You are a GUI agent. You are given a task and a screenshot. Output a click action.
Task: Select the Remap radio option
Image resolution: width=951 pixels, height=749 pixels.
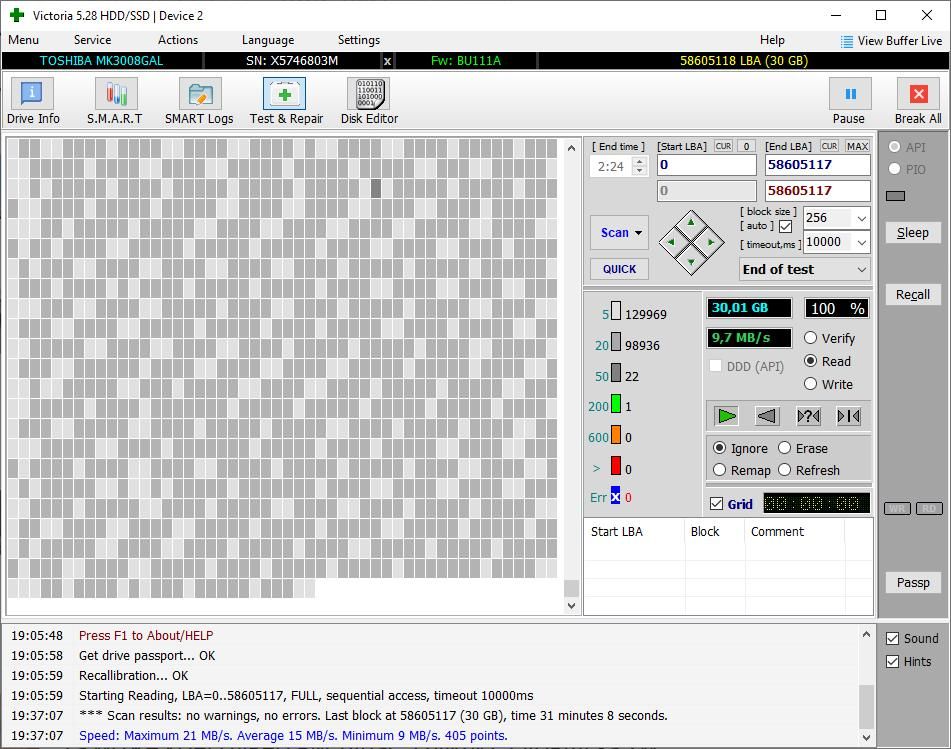tap(719, 470)
